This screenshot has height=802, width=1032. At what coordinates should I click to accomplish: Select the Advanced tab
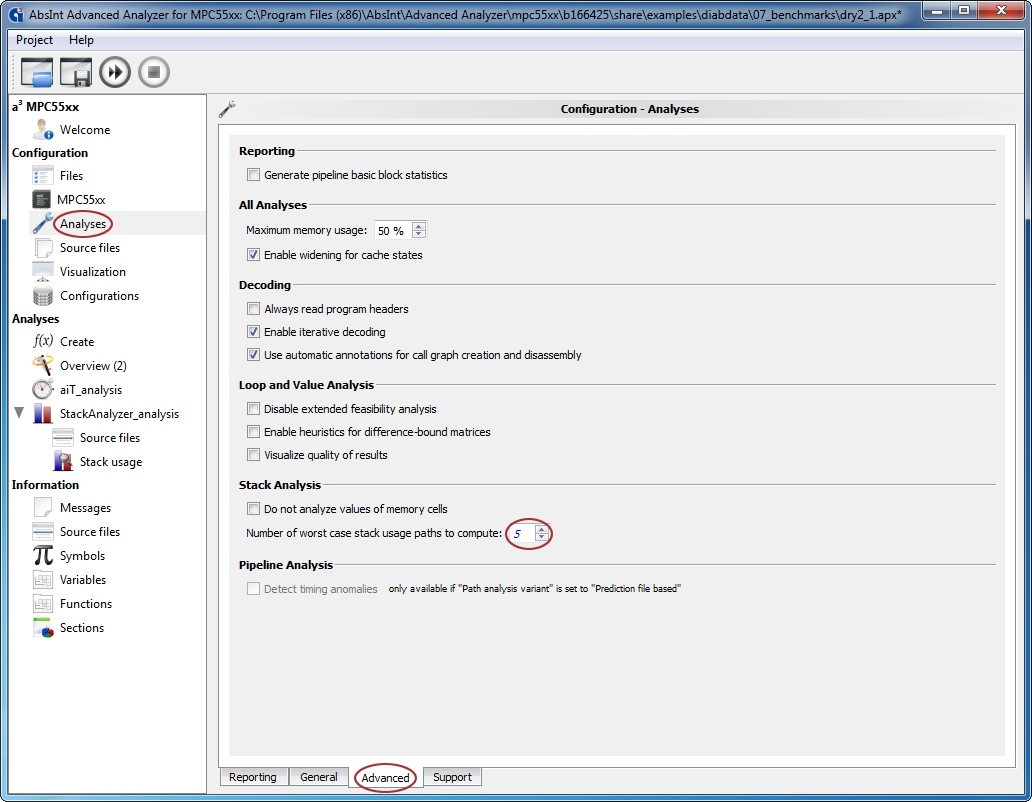385,778
